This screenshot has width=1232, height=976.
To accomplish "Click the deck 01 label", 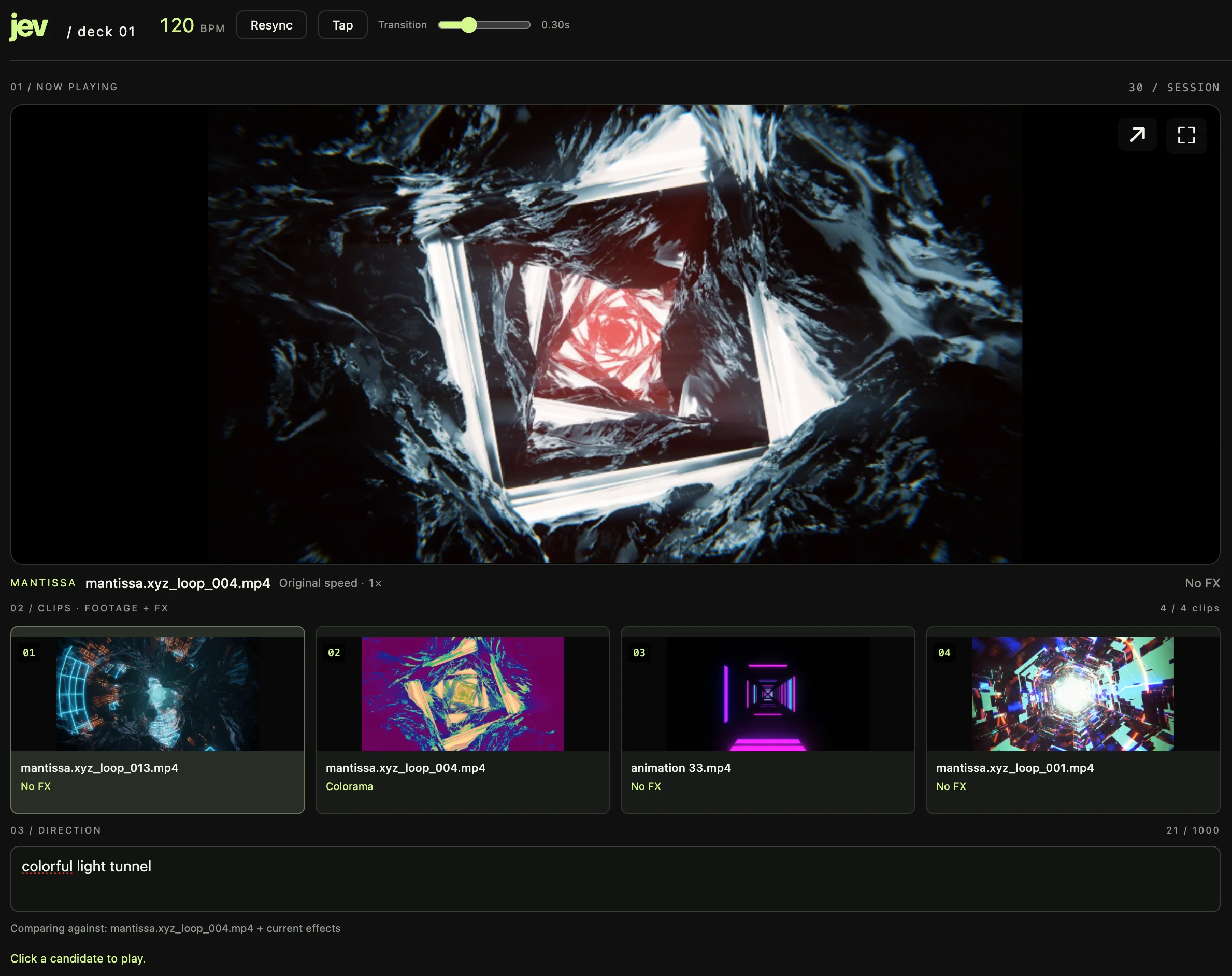I will point(101,32).
